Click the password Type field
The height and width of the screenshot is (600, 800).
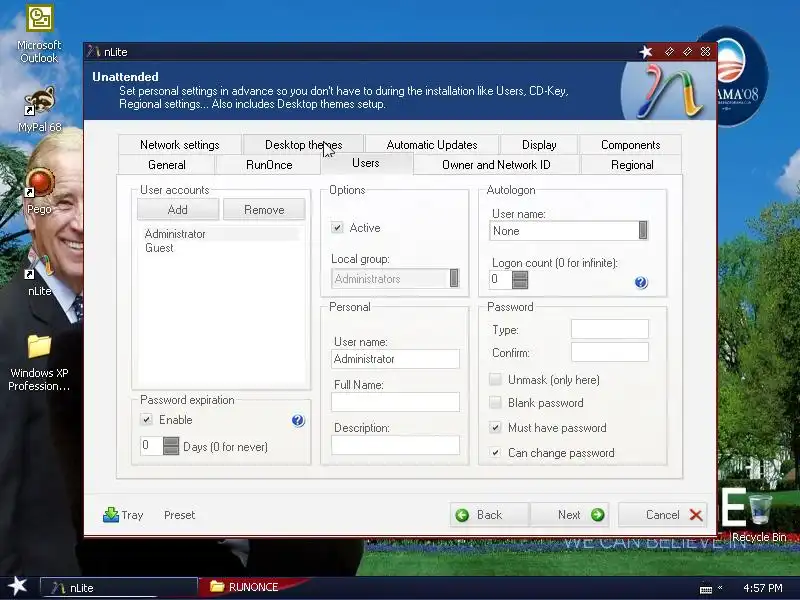(x=610, y=329)
